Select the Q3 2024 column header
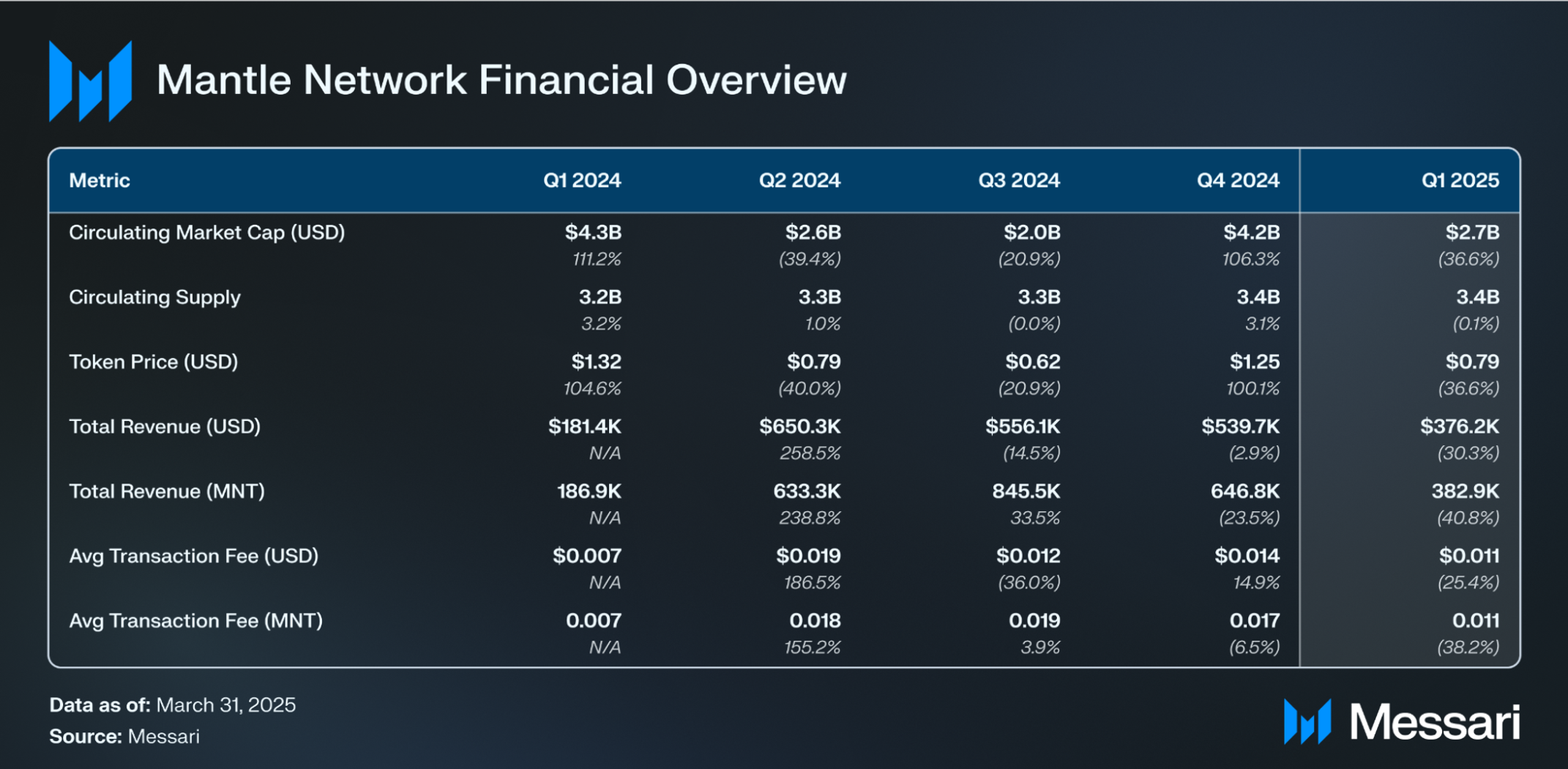 (1019, 180)
